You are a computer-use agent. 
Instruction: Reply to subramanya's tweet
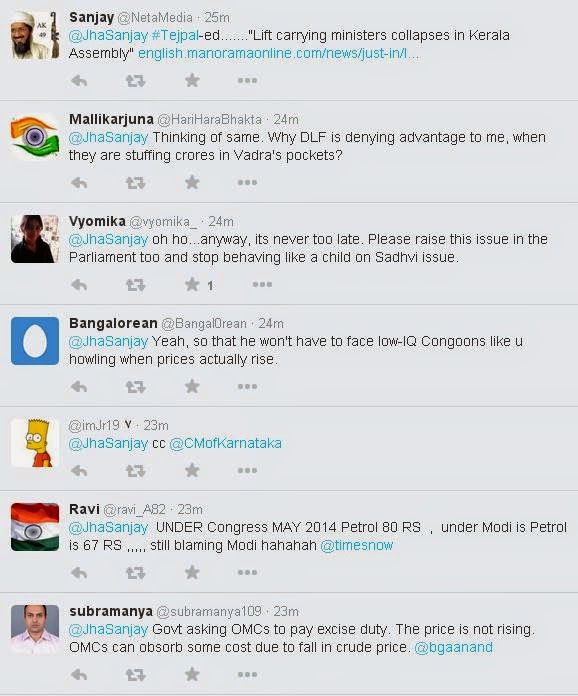pos(79,675)
